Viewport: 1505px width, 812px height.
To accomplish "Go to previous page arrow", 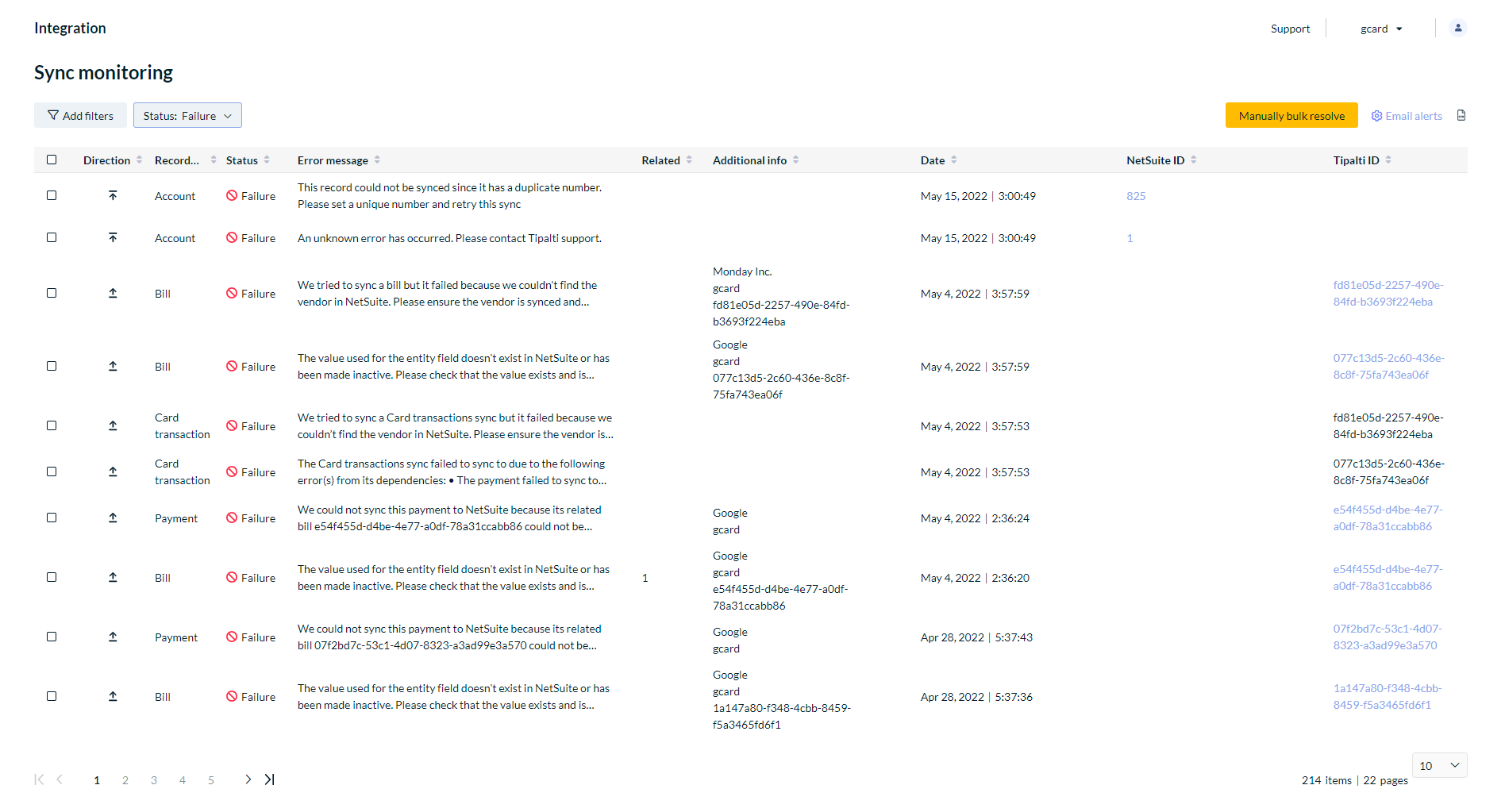I will (x=60, y=779).
